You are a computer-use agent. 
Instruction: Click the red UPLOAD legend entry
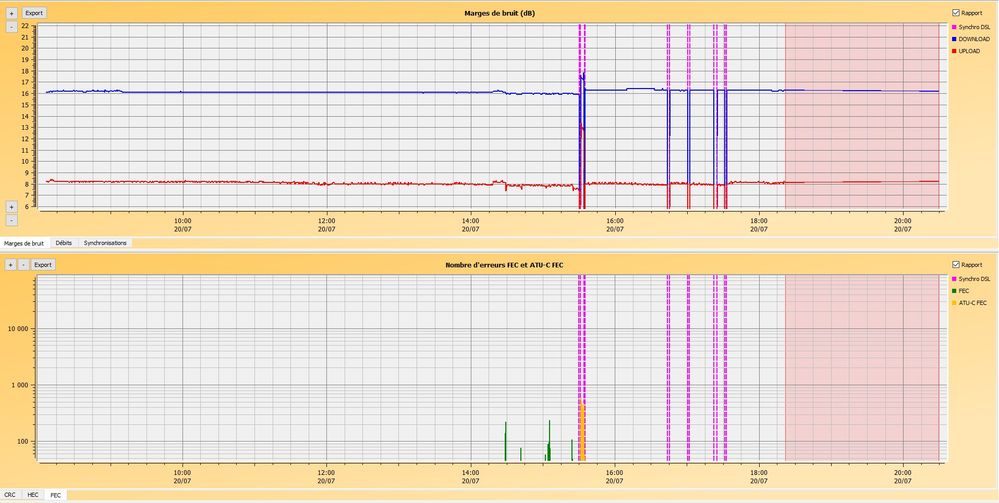[x=968, y=51]
